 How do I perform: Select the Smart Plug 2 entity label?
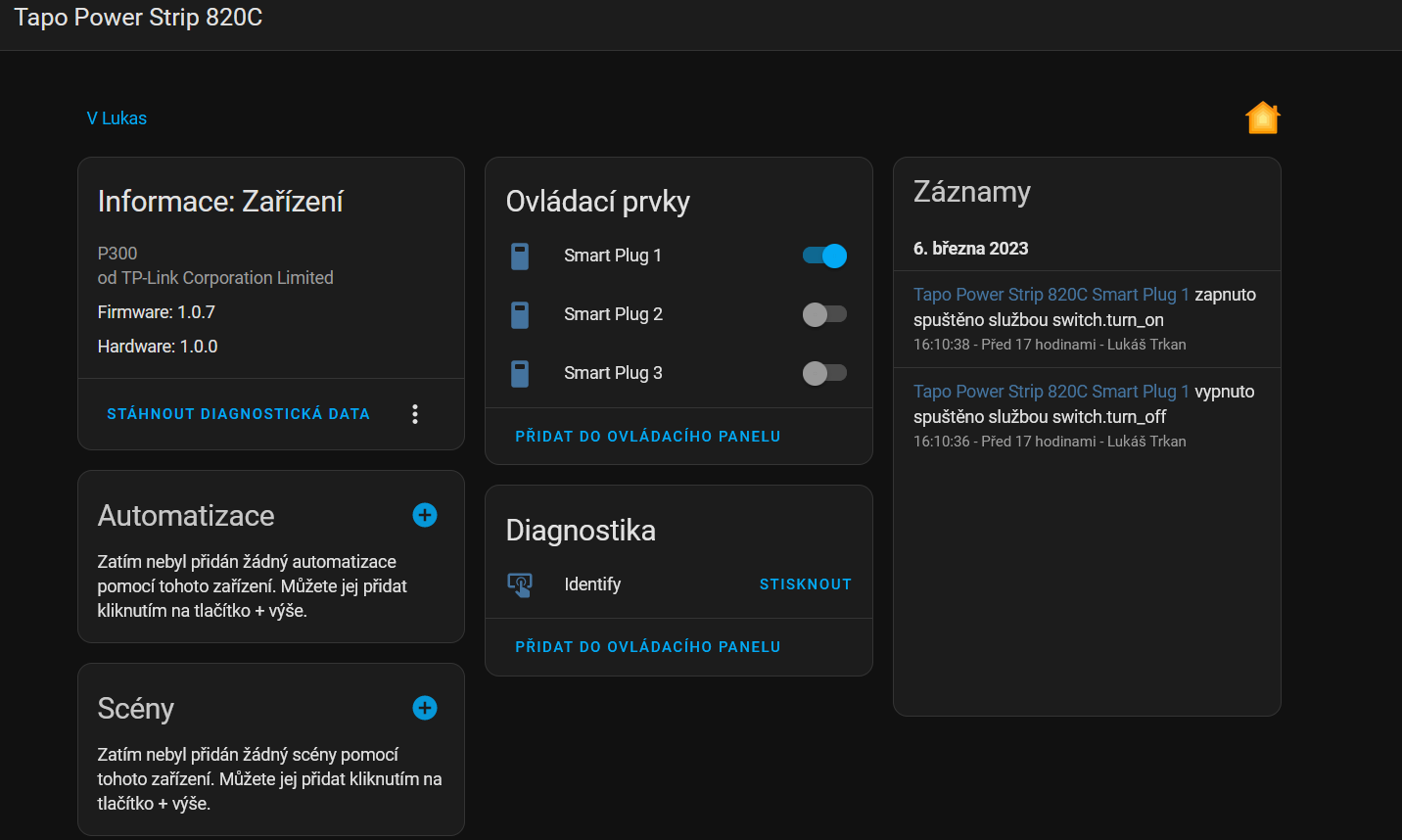(x=613, y=314)
